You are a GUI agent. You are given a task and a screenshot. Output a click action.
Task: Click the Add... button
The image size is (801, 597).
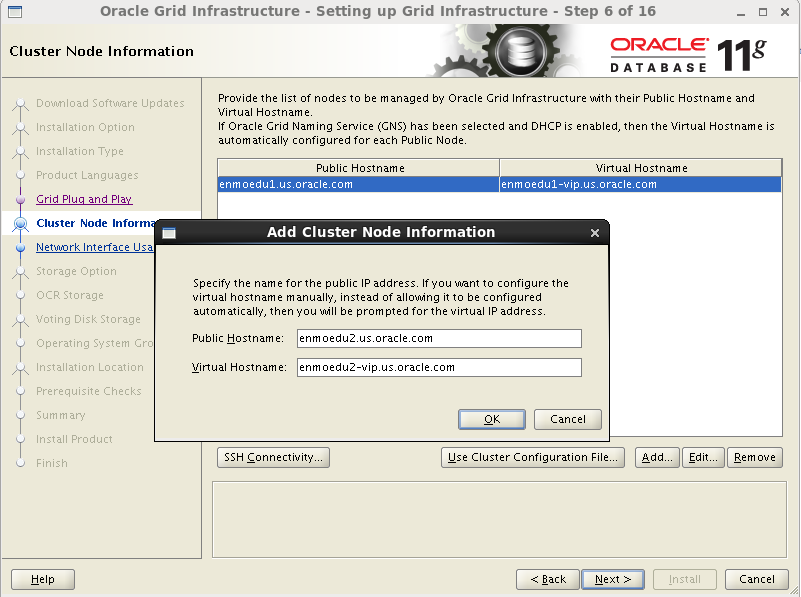tap(657, 457)
